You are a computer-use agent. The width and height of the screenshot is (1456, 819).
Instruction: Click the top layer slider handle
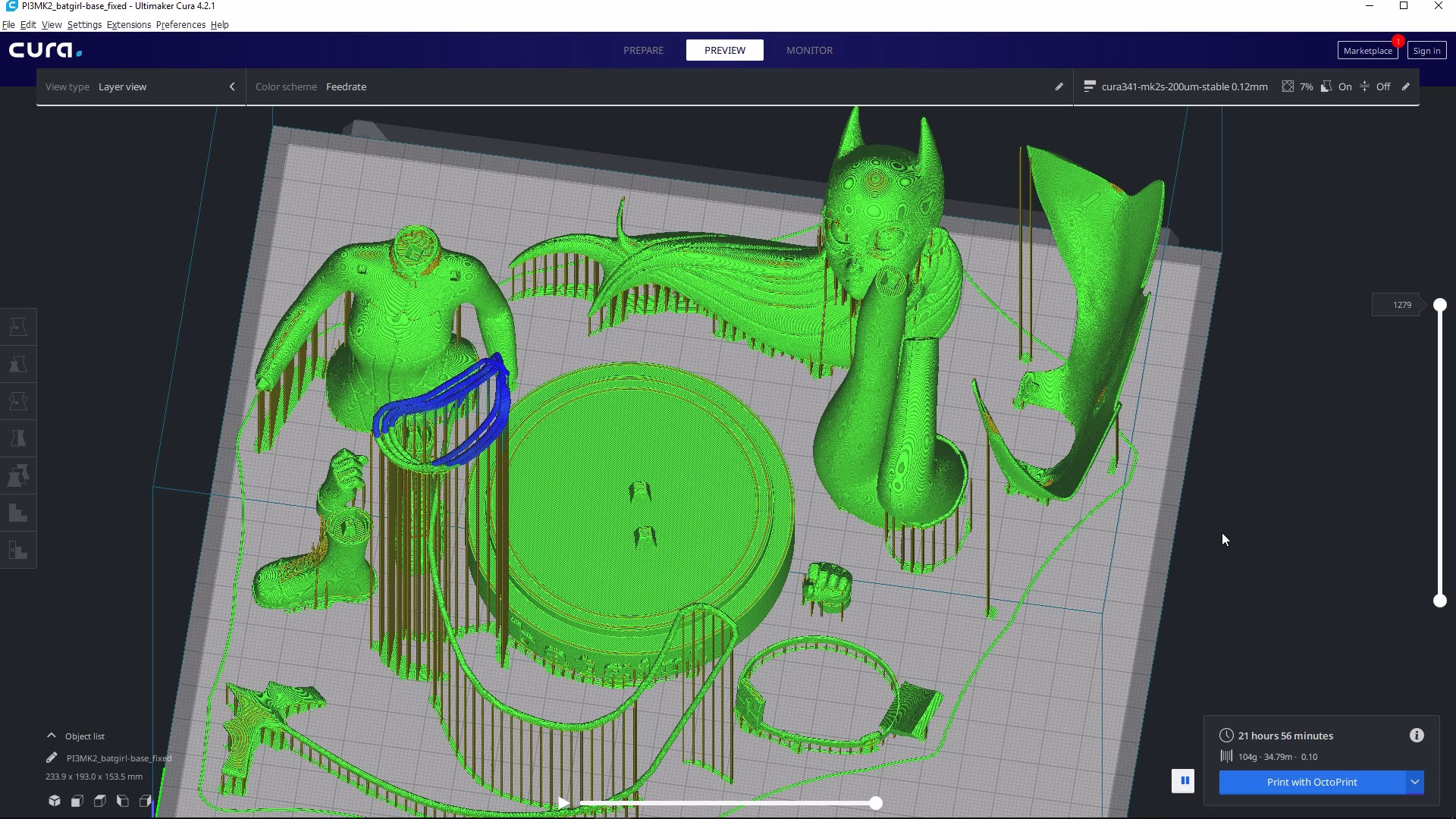click(x=1439, y=305)
